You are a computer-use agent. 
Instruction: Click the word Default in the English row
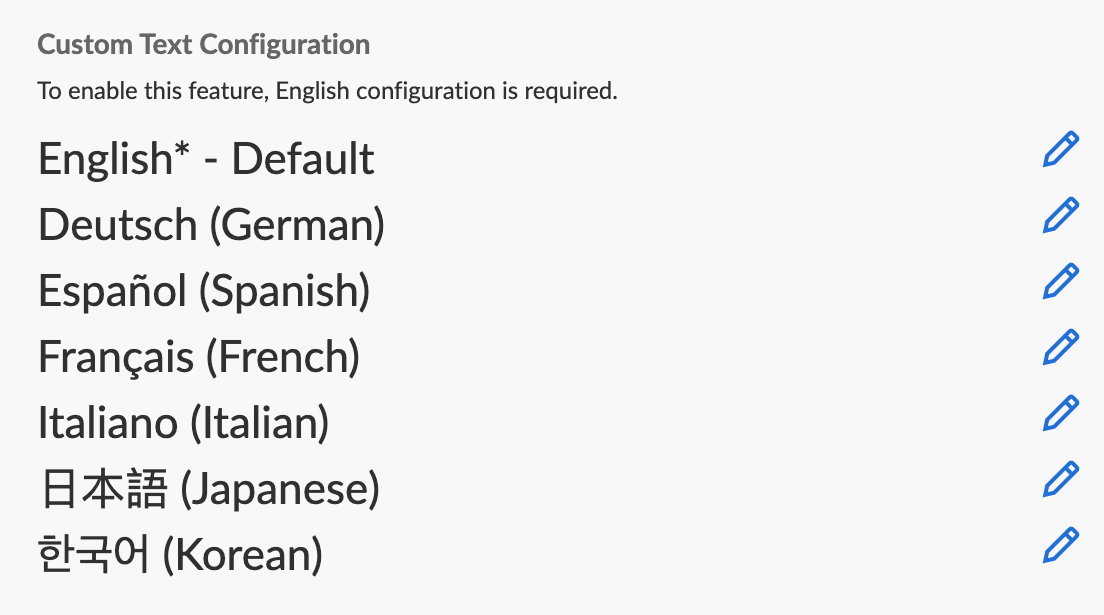pyautogui.click(x=303, y=159)
